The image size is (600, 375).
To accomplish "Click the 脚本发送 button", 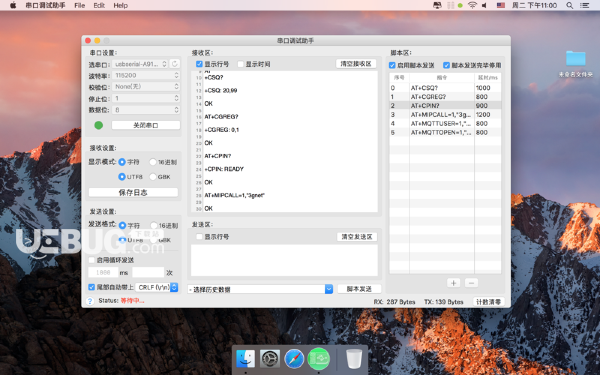I will click(x=359, y=289).
